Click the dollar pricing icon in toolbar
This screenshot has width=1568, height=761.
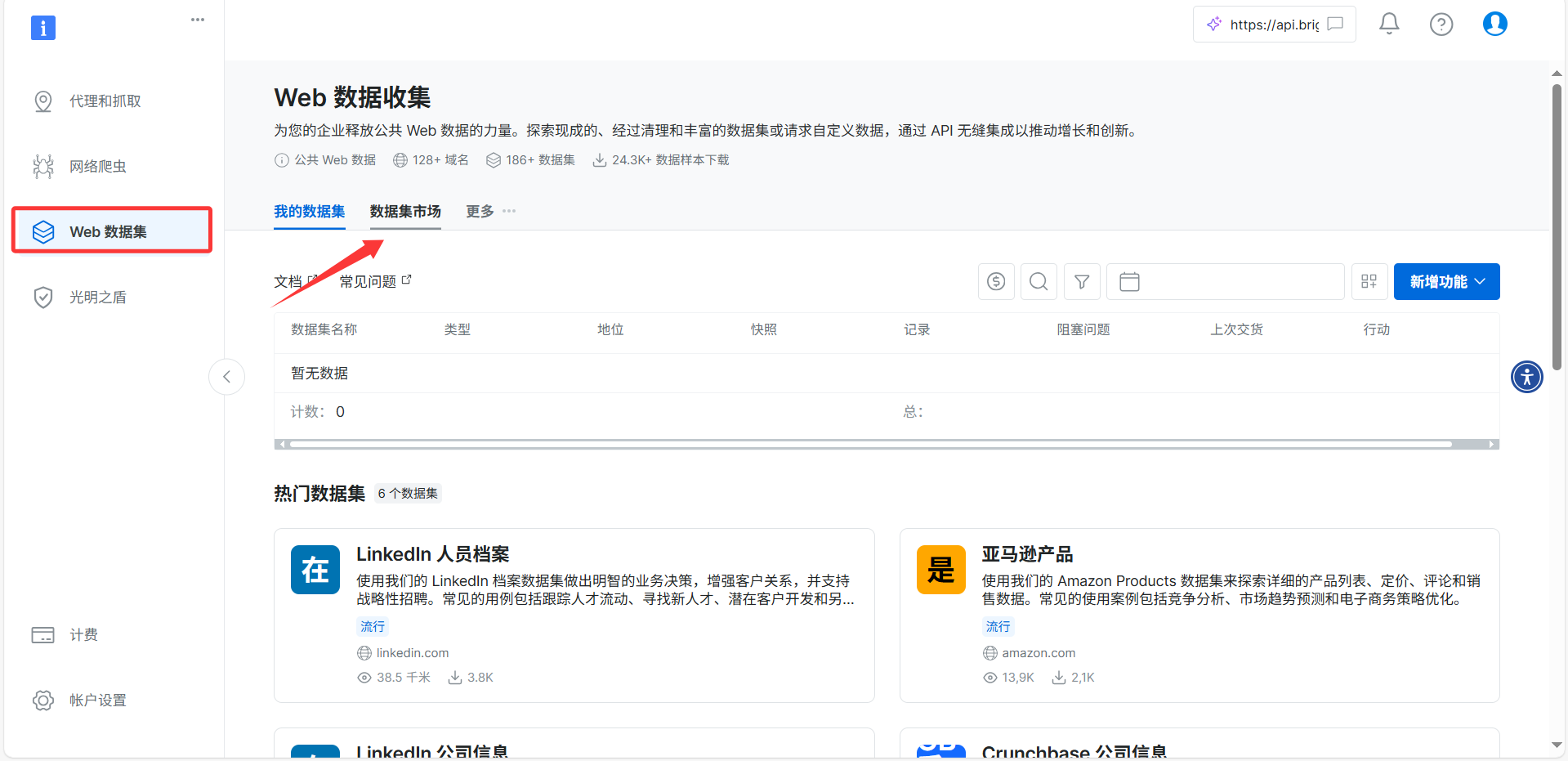pyautogui.click(x=996, y=282)
